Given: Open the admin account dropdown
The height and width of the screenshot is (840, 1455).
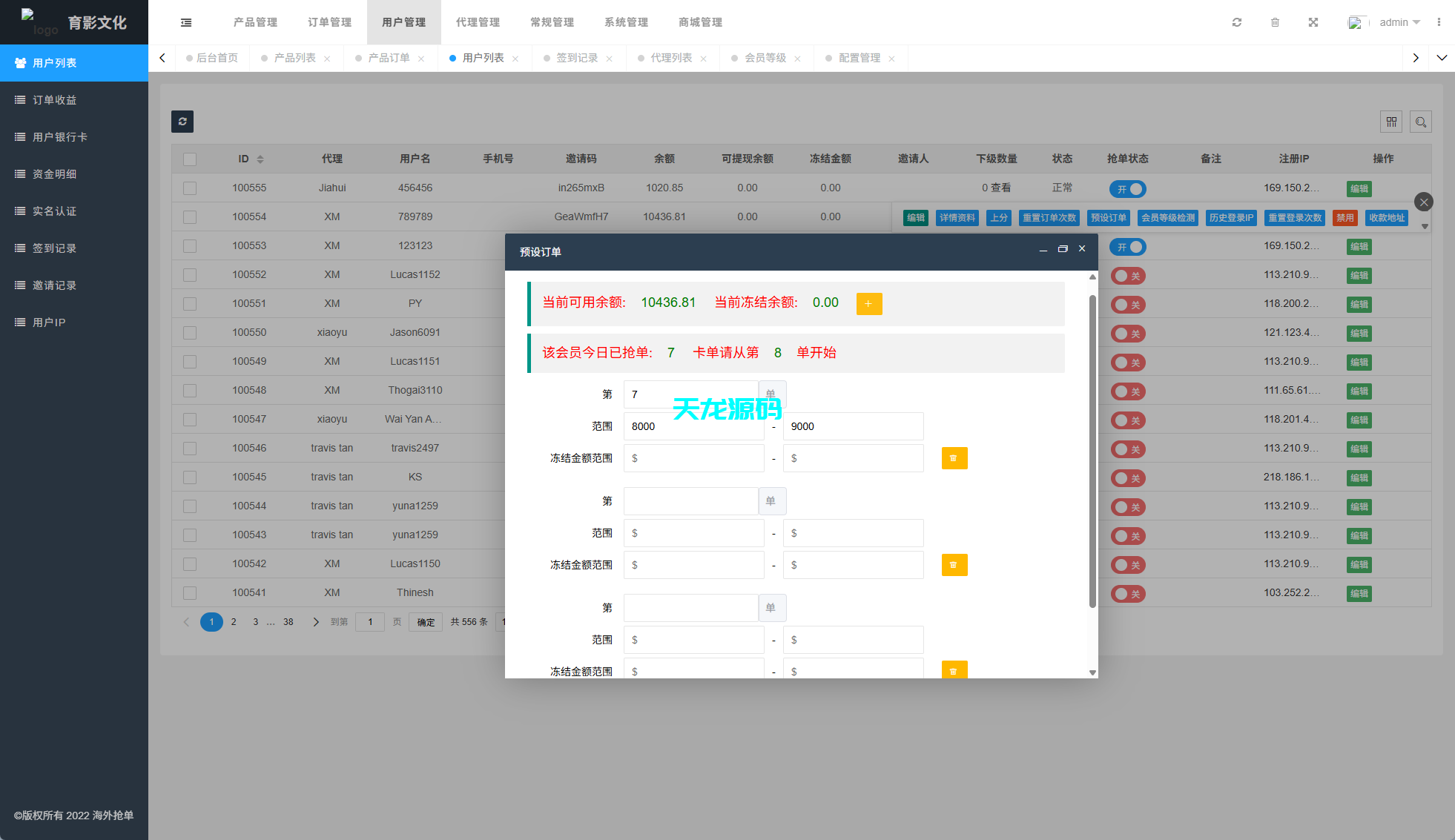Looking at the screenshot, I should coord(1397,22).
